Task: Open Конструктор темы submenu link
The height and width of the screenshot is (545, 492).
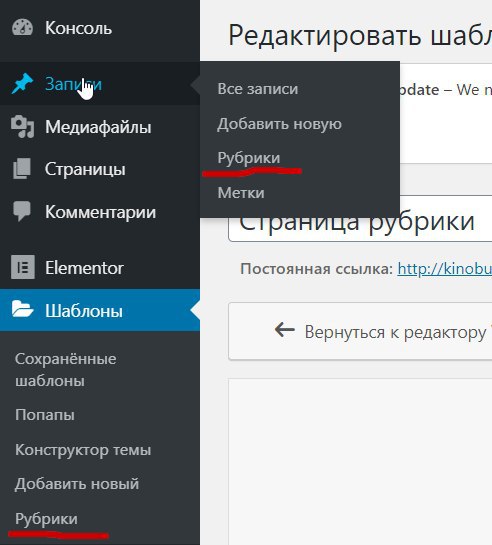Action: 83,450
